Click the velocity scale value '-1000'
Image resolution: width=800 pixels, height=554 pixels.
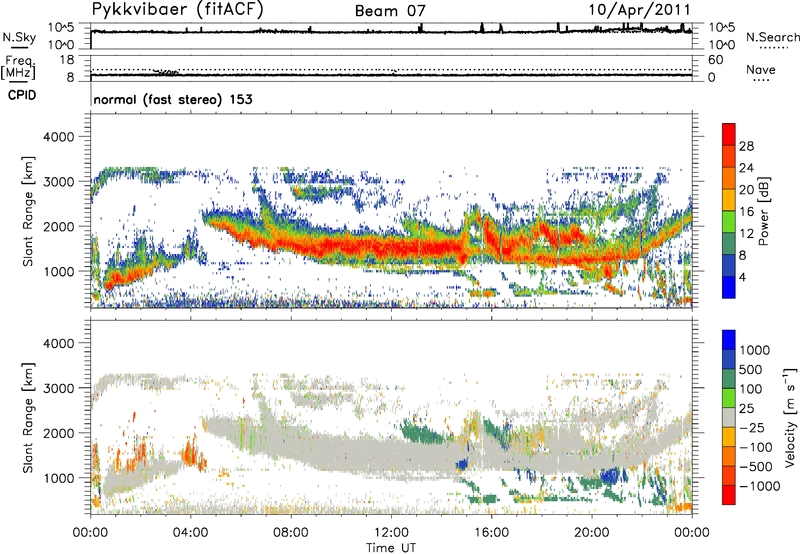tap(760, 486)
